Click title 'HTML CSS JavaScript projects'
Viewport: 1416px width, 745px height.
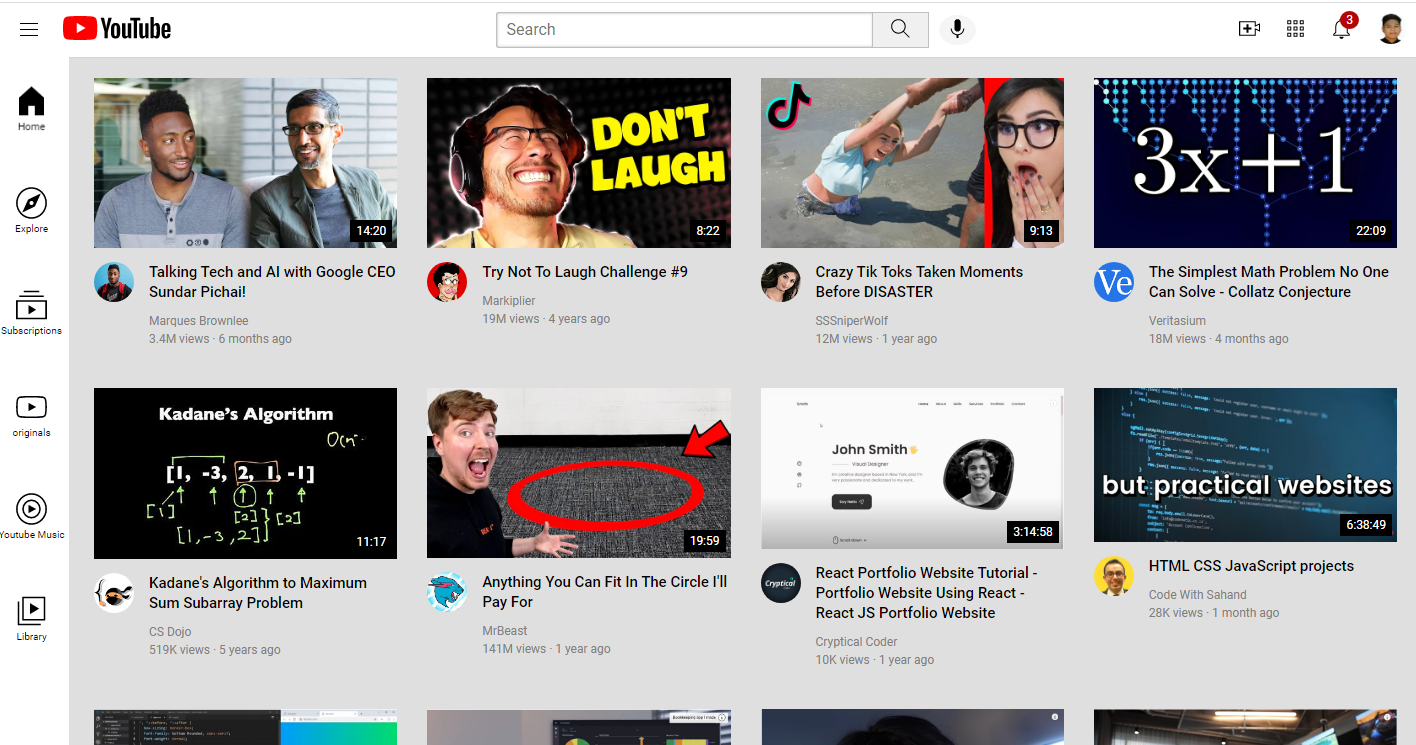coord(1251,566)
